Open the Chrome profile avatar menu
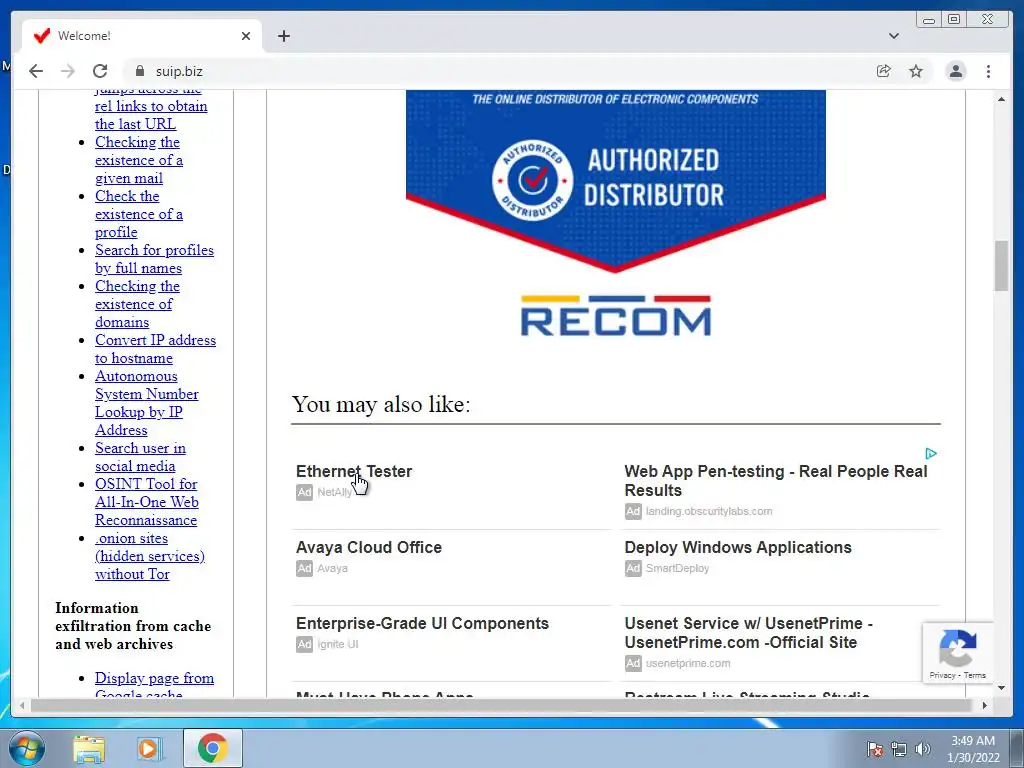1024x768 pixels. point(956,71)
